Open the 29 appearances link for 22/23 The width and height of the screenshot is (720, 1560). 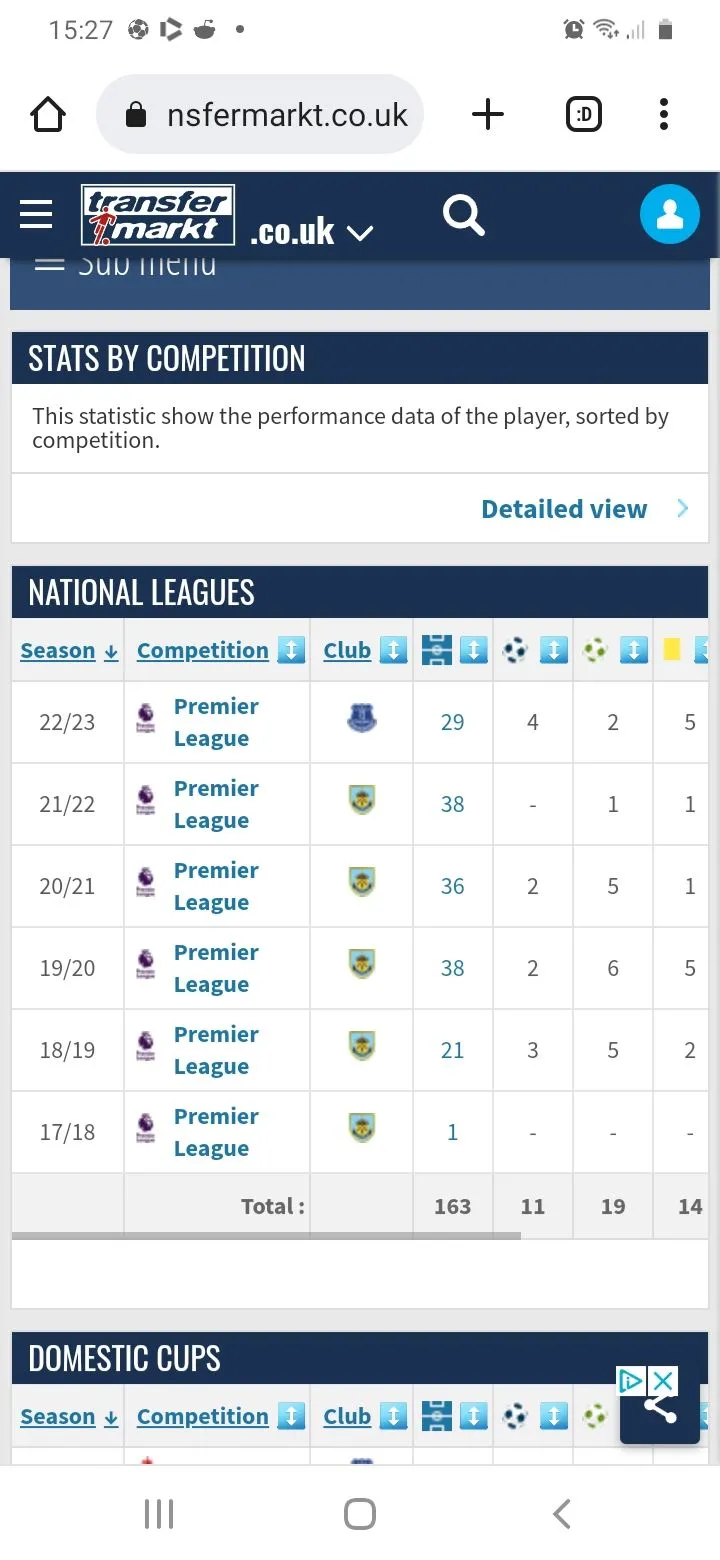(452, 722)
